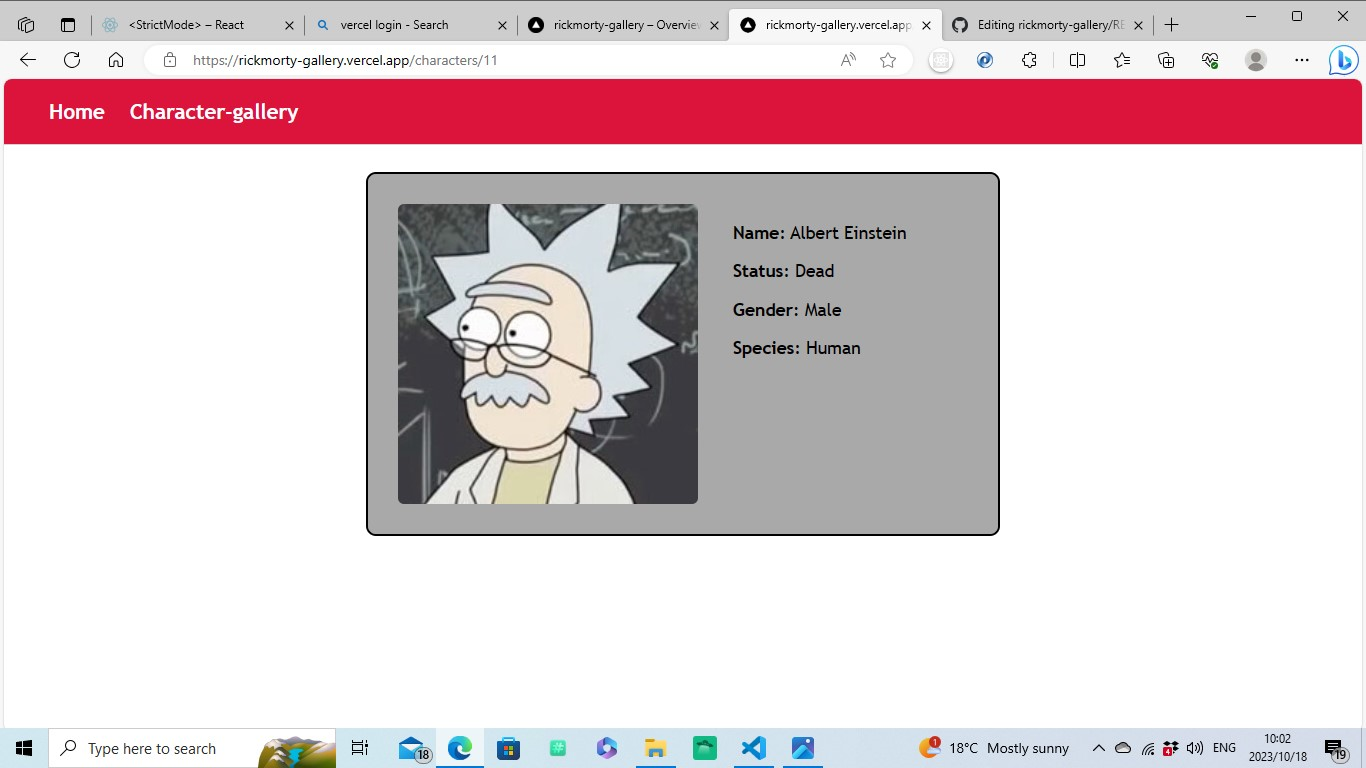
Task: Open the browser profile avatar icon
Action: click(1255, 60)
